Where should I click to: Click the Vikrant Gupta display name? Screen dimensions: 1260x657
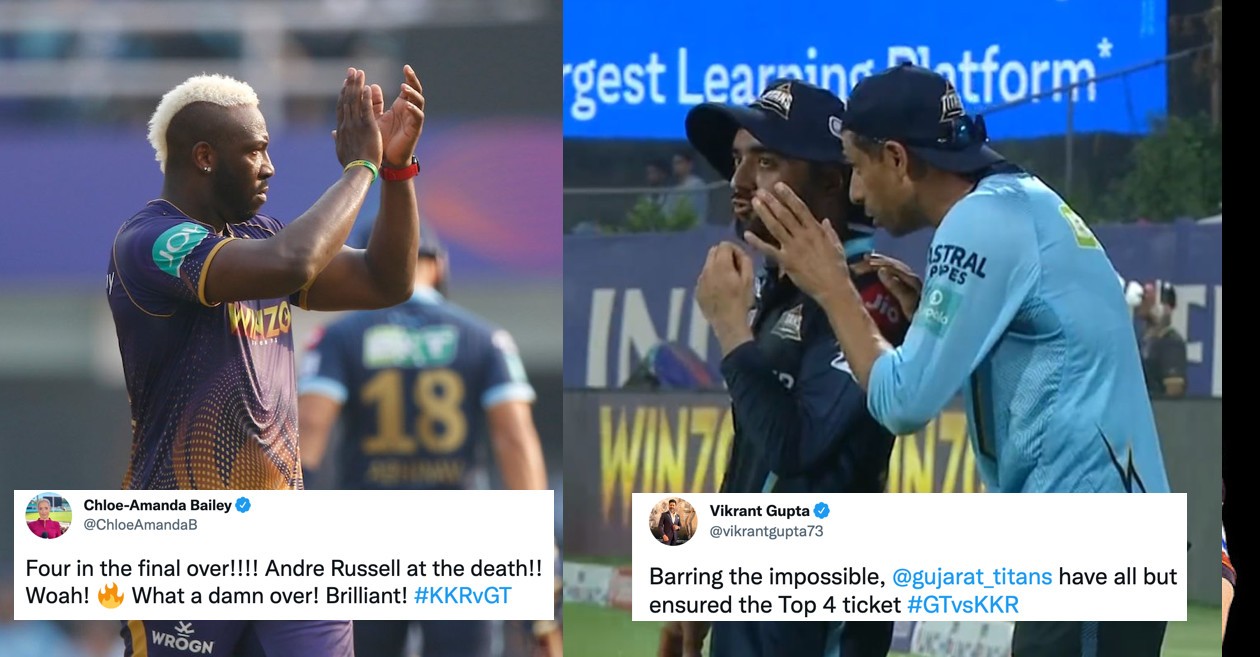pyautogui.click(x=759, y=510)
